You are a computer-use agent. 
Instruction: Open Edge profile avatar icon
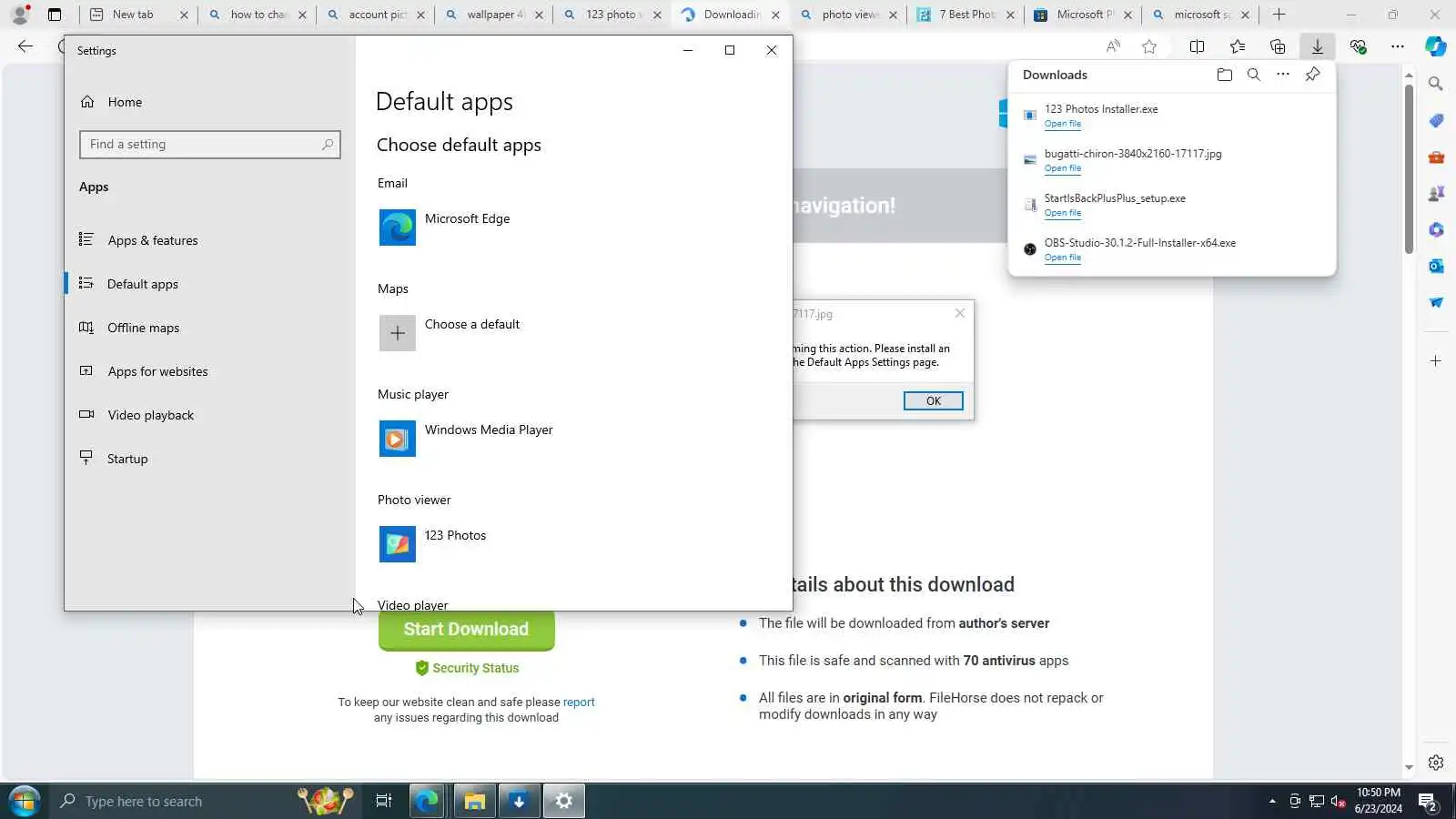(20, 15)
